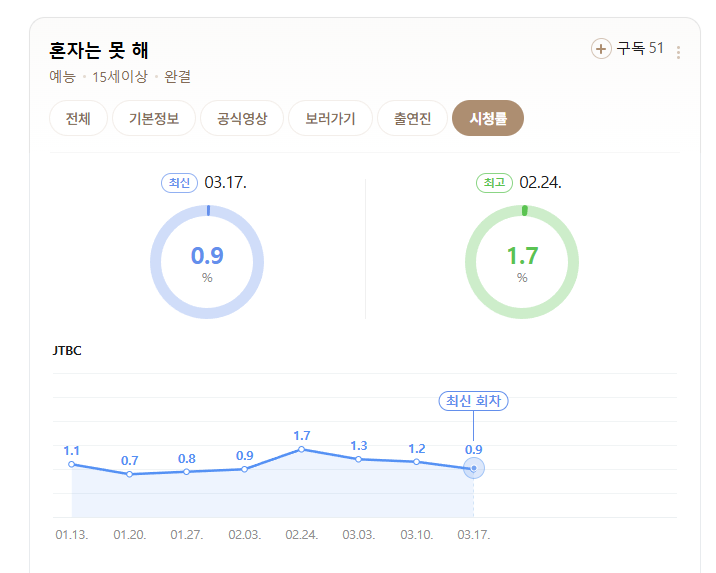Click the 최신 회차 marker label
This screenshot has width=716, height=573.
pyautogui.click(x=474, y=401)
